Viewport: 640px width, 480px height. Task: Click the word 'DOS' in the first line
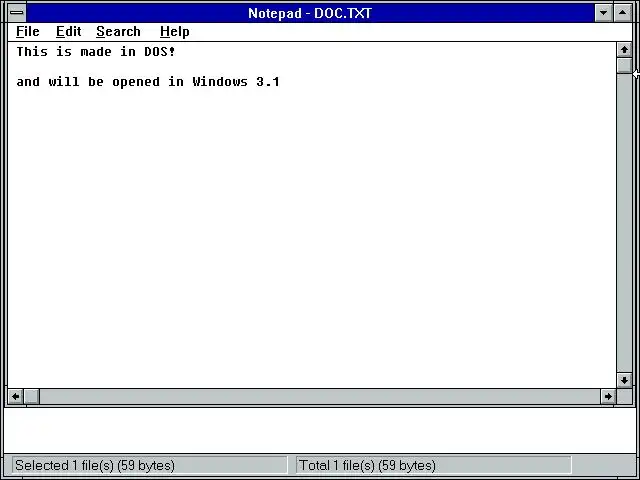156,52
